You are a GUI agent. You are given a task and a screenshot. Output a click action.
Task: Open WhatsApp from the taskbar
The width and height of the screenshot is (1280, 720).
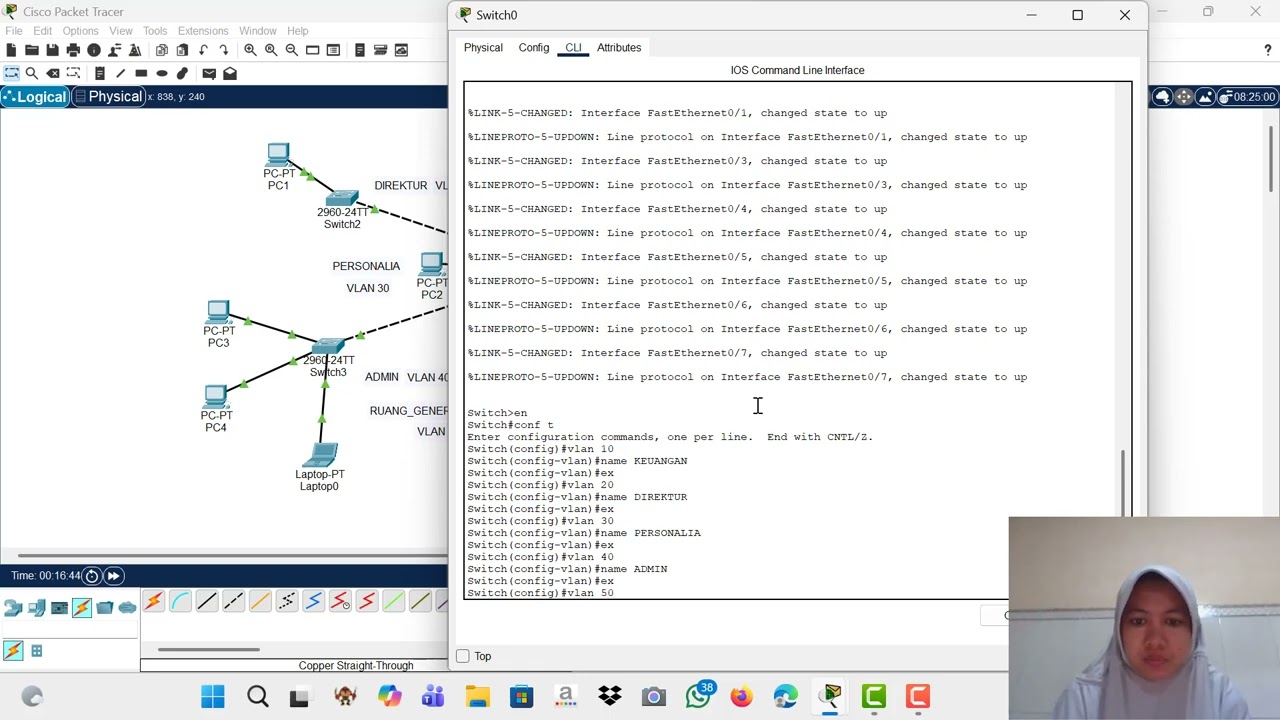[698, 696]
